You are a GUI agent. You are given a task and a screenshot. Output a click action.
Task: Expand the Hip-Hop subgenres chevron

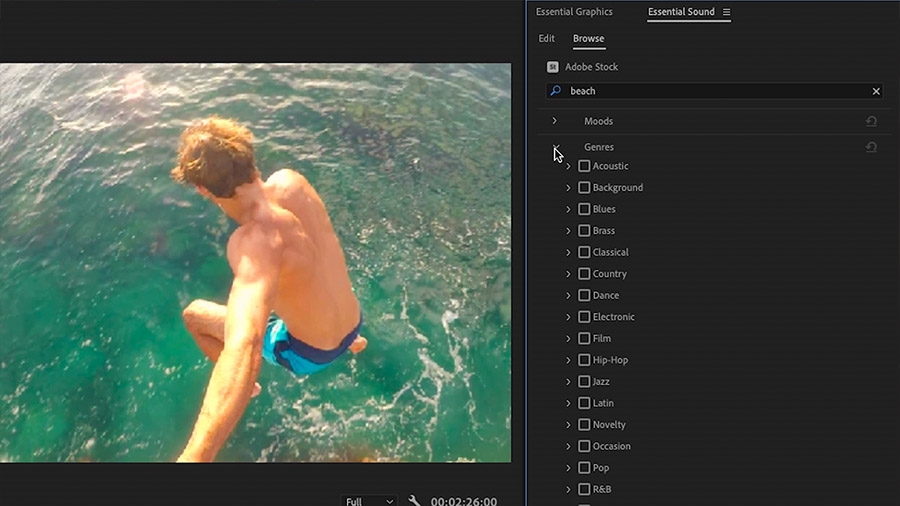[x=568, y=360]
